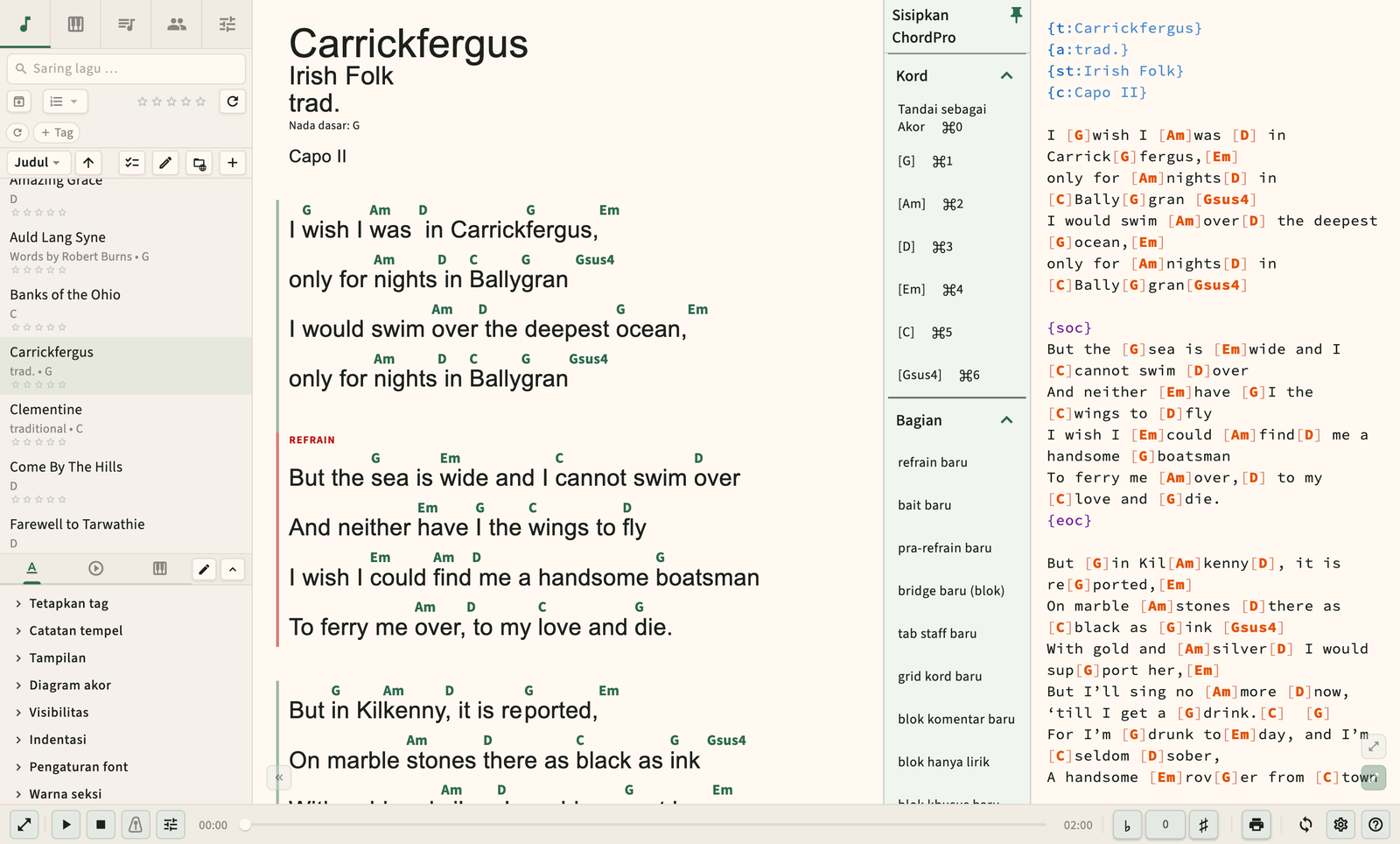
Task: Click the stop playback button
Action: pyautogui.click(x=101, y=825)
